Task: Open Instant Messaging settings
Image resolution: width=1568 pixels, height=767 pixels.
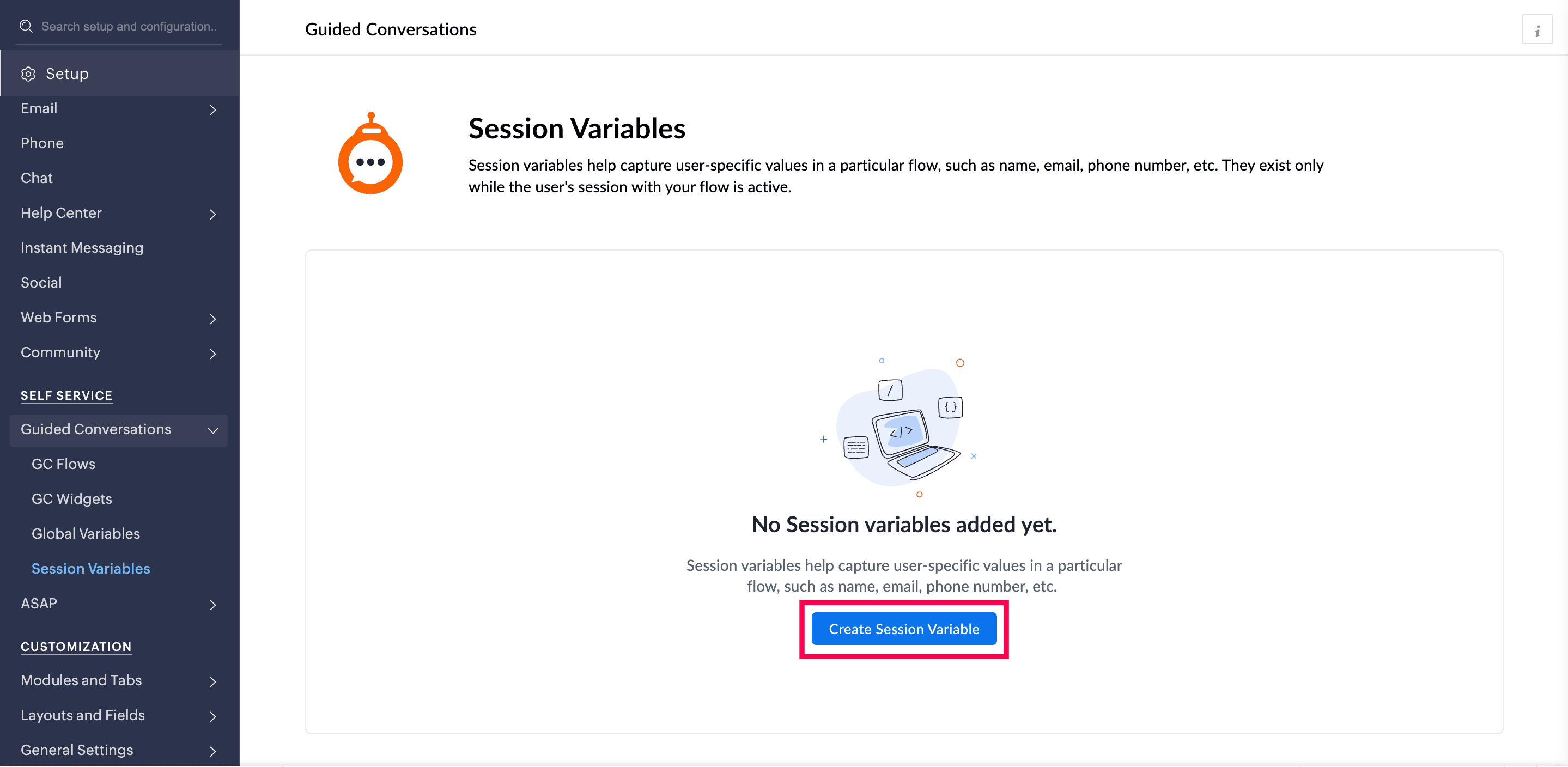Action: (82, 248)
